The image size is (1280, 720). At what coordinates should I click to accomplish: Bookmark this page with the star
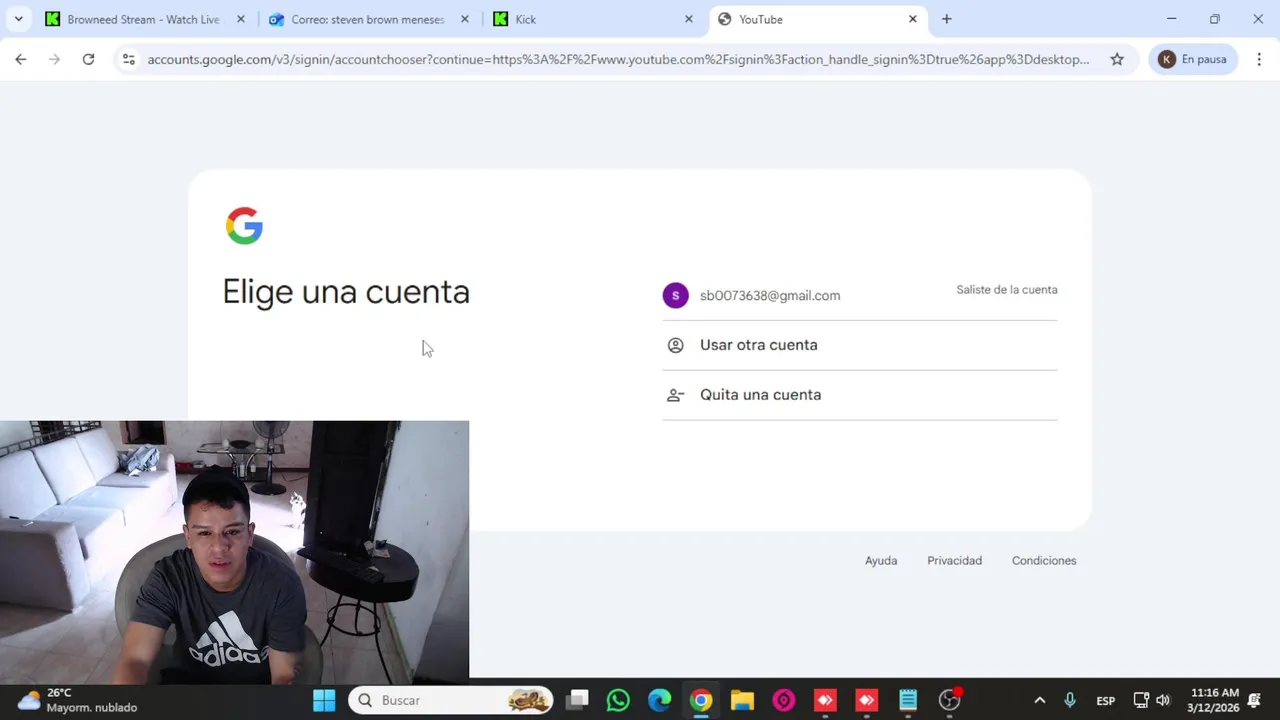1117,59
